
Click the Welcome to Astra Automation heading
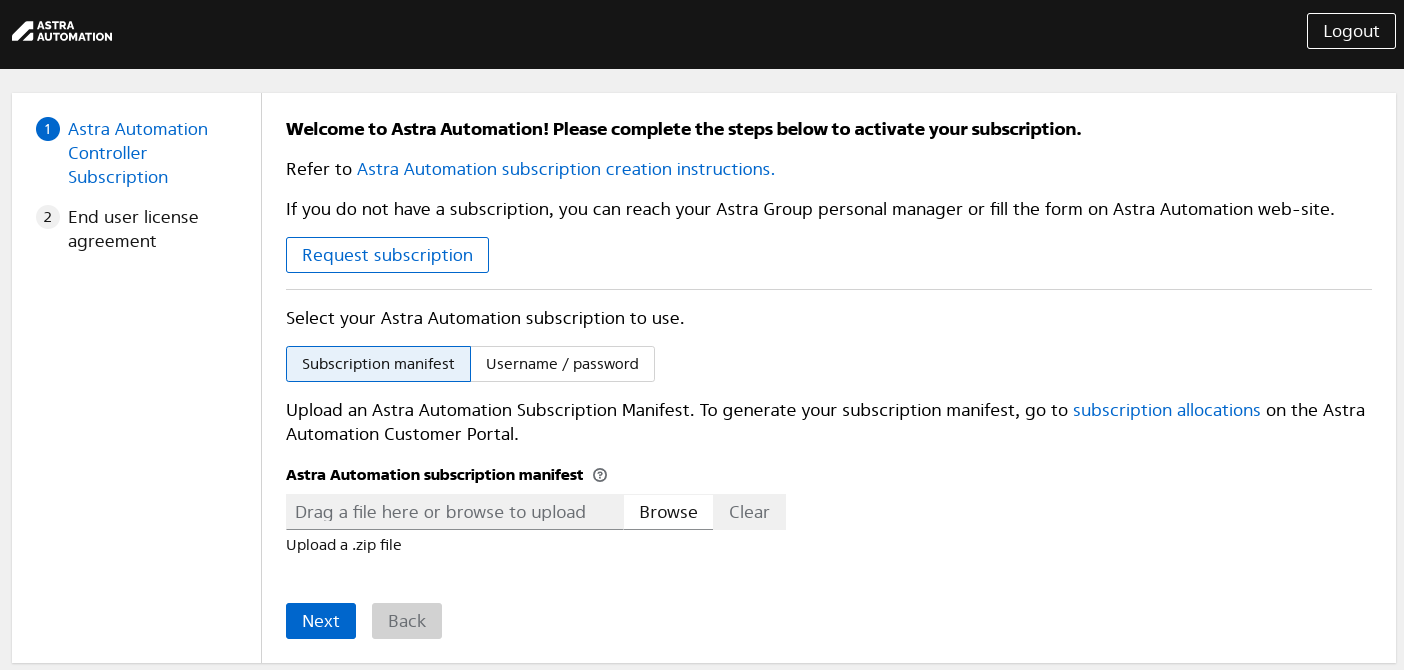(x=683, y=129)
